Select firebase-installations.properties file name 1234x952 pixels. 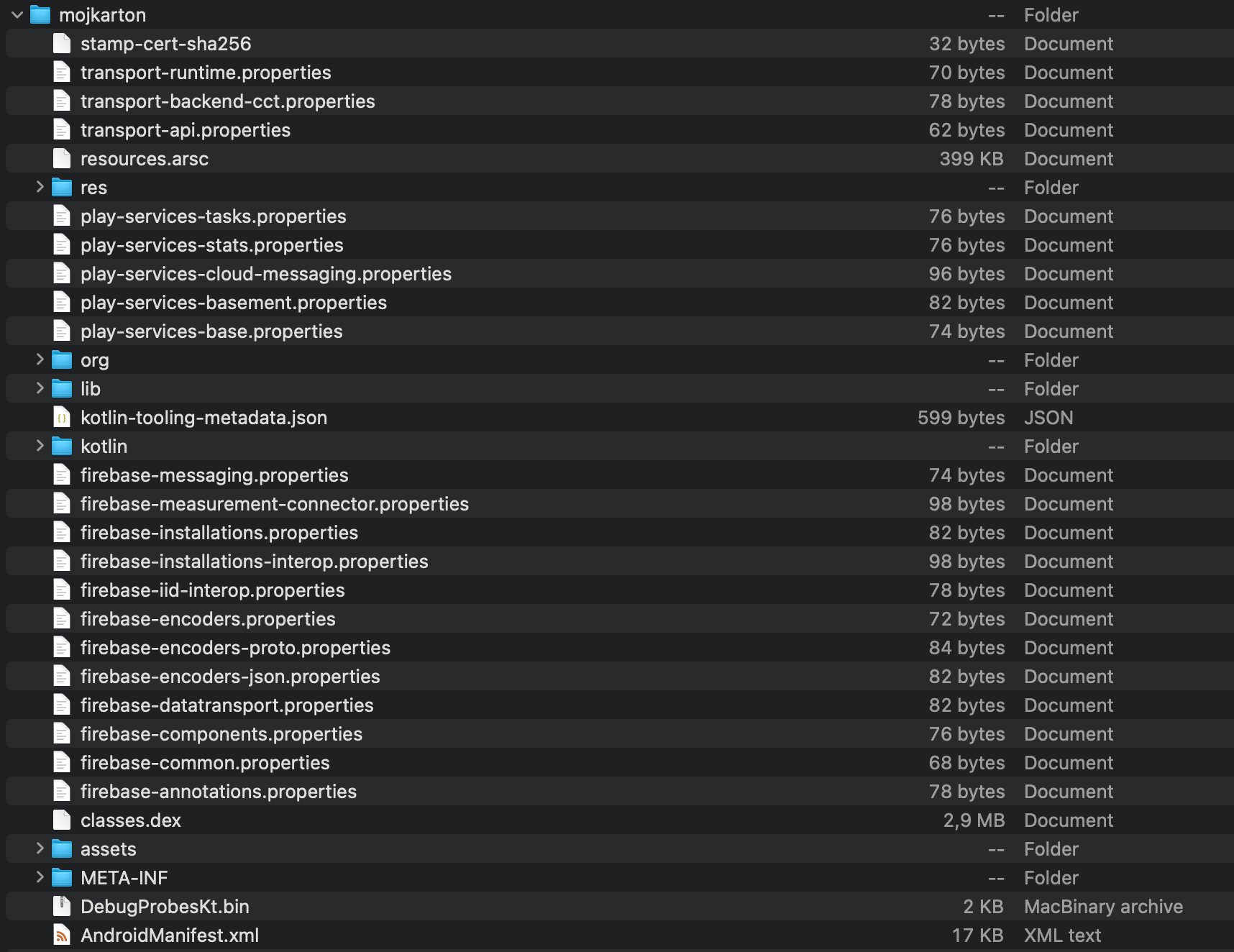coord(219,533)
